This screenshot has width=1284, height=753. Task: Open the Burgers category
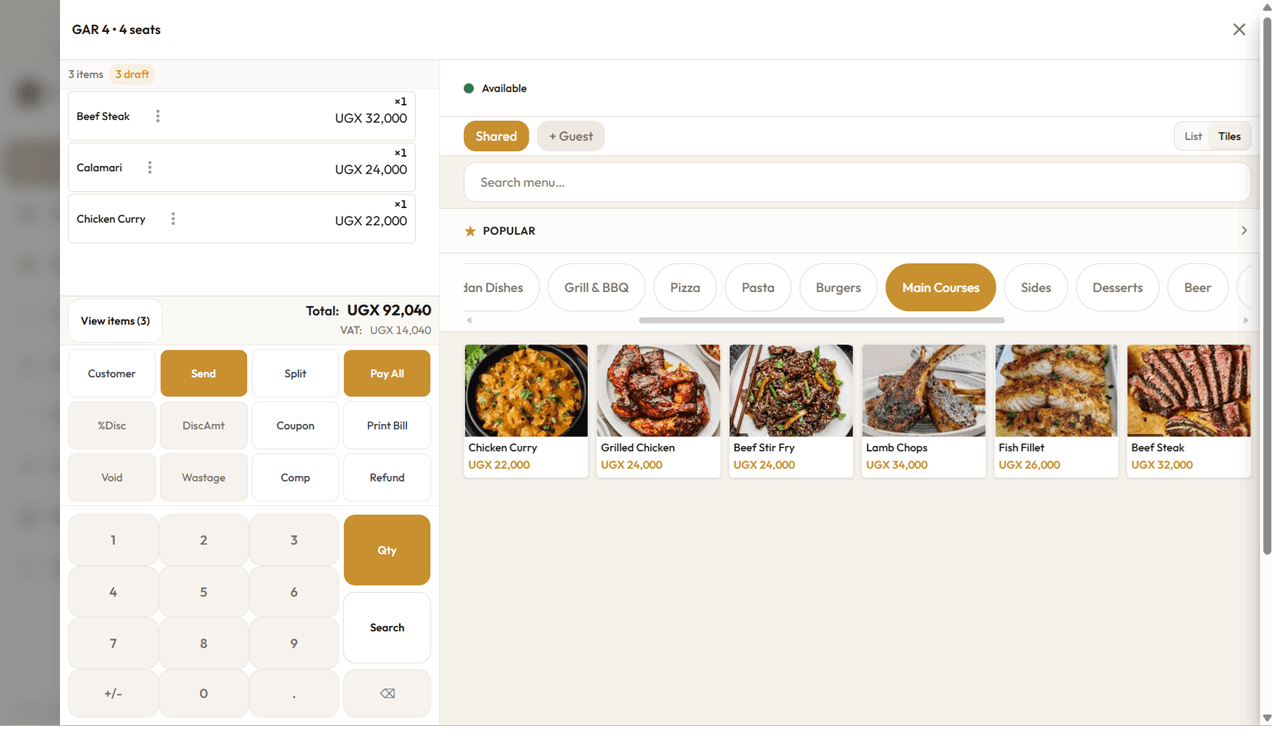point(838,287)
